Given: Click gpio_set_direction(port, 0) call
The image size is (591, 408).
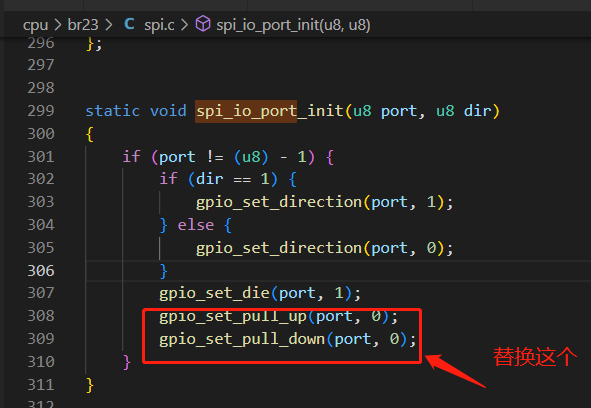Looking at the screenshot, I should tap(325, 248).
